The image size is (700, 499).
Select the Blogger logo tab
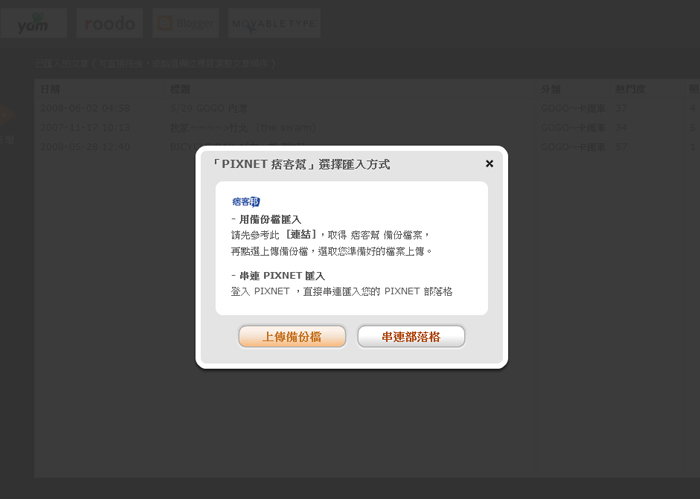tap(186, 23)
